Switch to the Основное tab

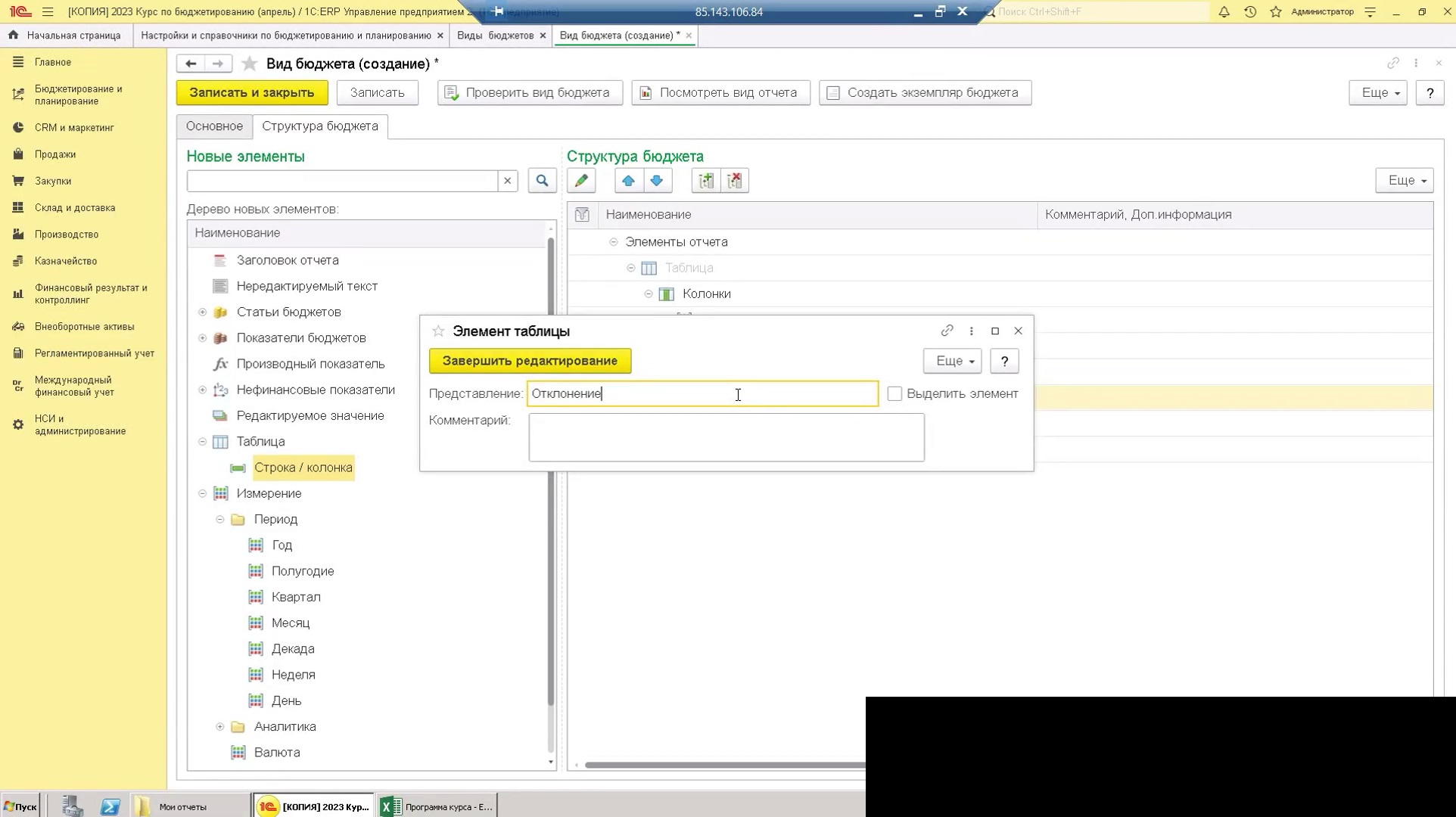click(214, 126)
